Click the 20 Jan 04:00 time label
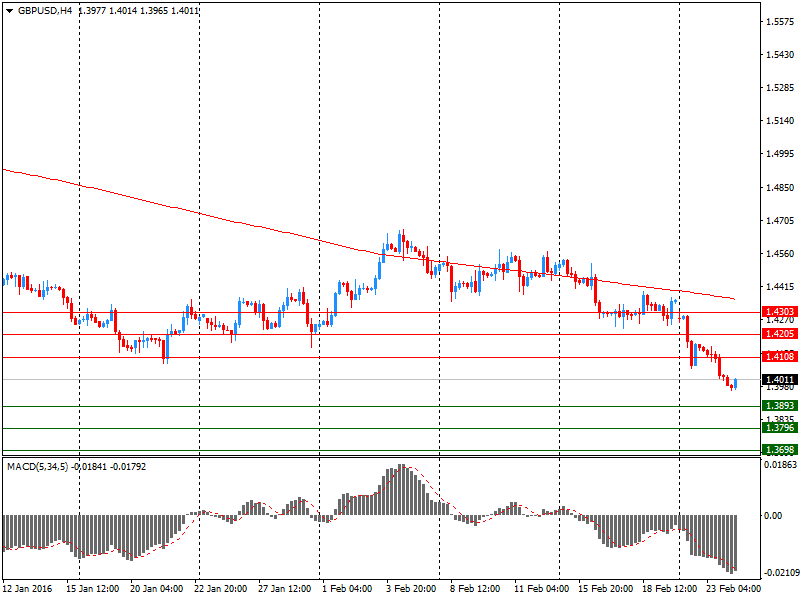The height and width of the screenshot is (600, 800). click(x=157, y=588)
